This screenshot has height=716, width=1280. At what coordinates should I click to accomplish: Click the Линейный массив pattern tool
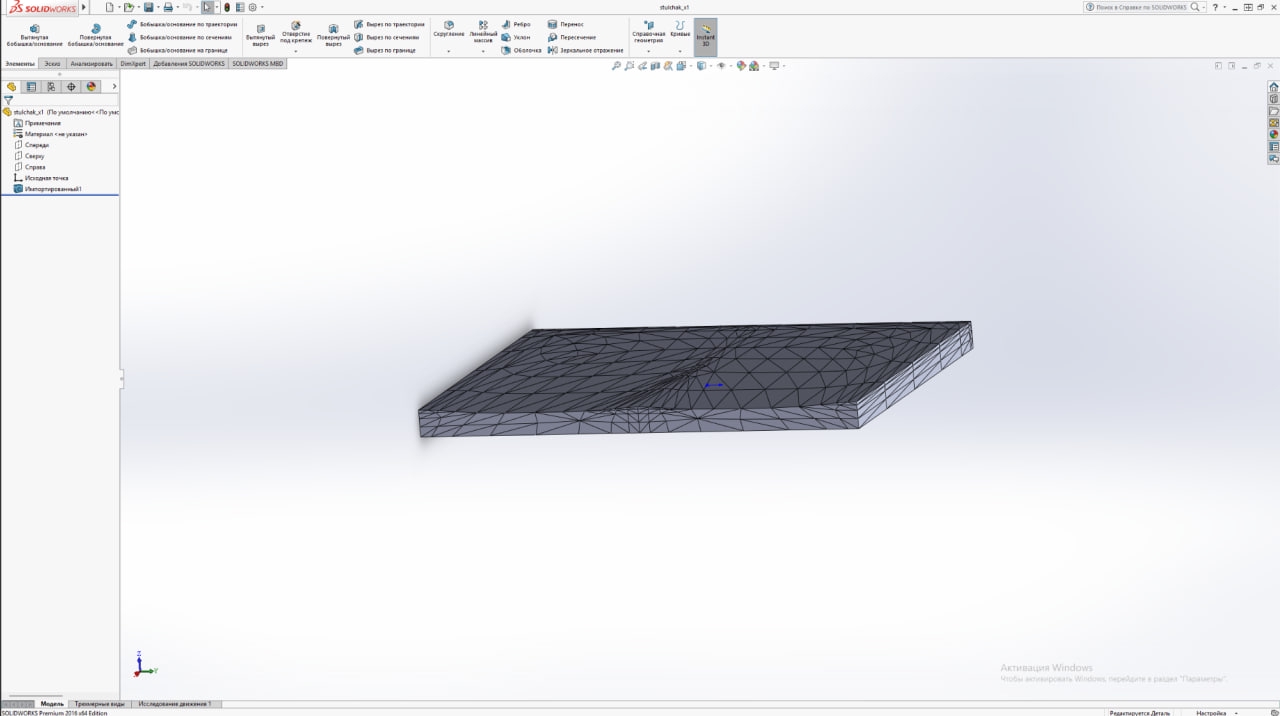483,31
